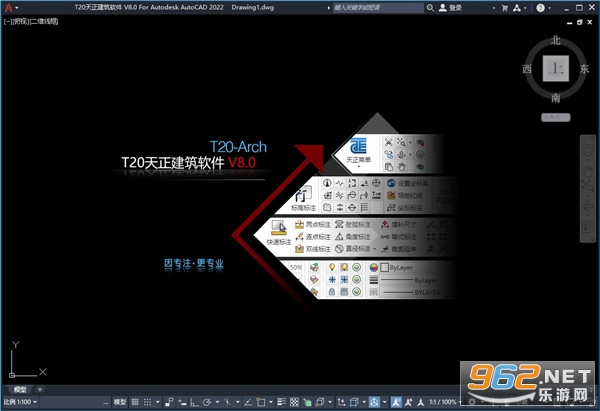The width and height of the screenshot is (600, 411).
Task: Toggle lineweight display in the status bar
Action: point(282,402)
